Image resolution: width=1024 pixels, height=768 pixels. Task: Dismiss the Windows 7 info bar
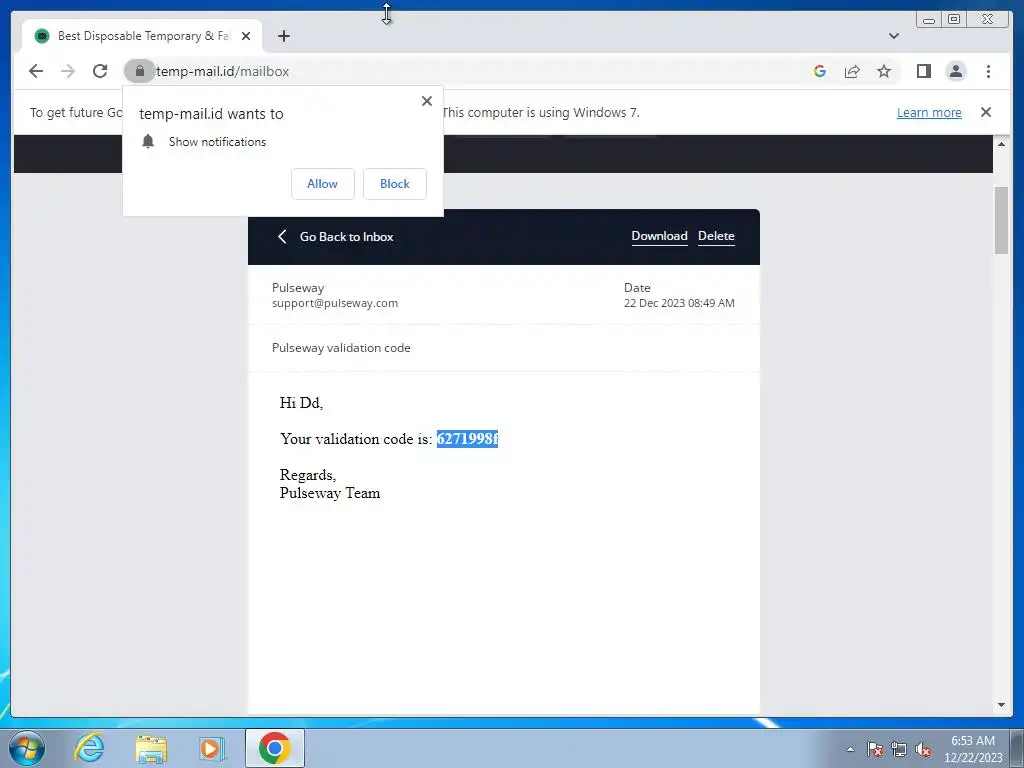point(986,112)
